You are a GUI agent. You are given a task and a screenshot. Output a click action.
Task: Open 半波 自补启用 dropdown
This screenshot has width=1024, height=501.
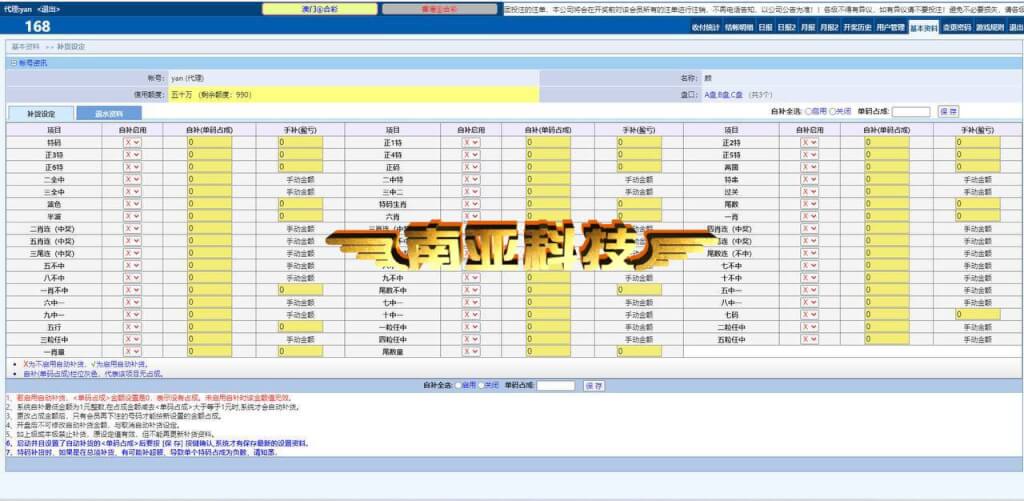point(132,216)
